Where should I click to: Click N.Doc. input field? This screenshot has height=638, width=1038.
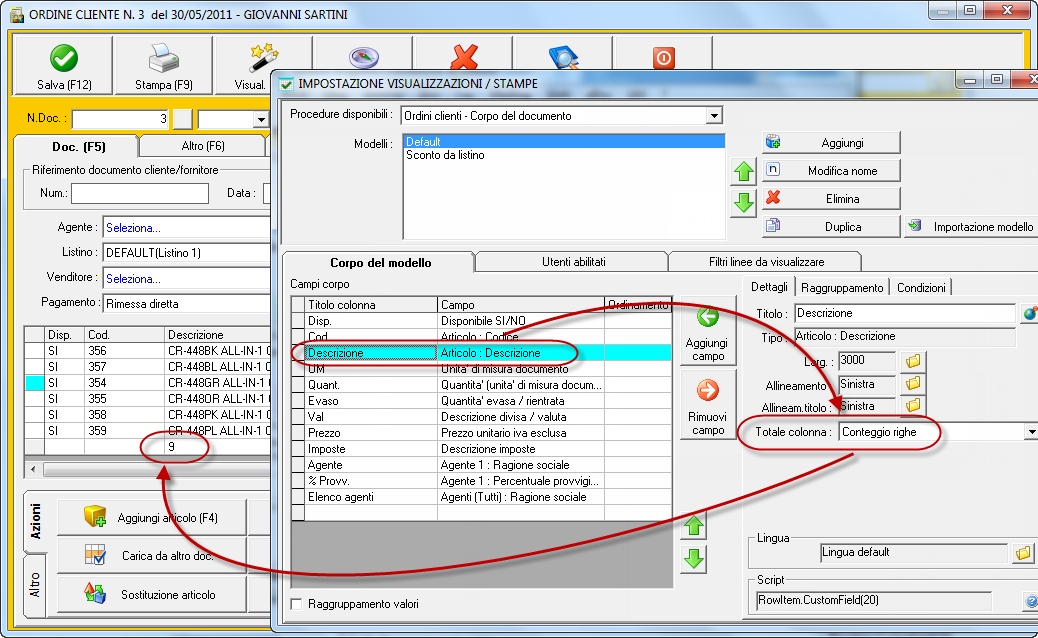[x=120, y=119]
